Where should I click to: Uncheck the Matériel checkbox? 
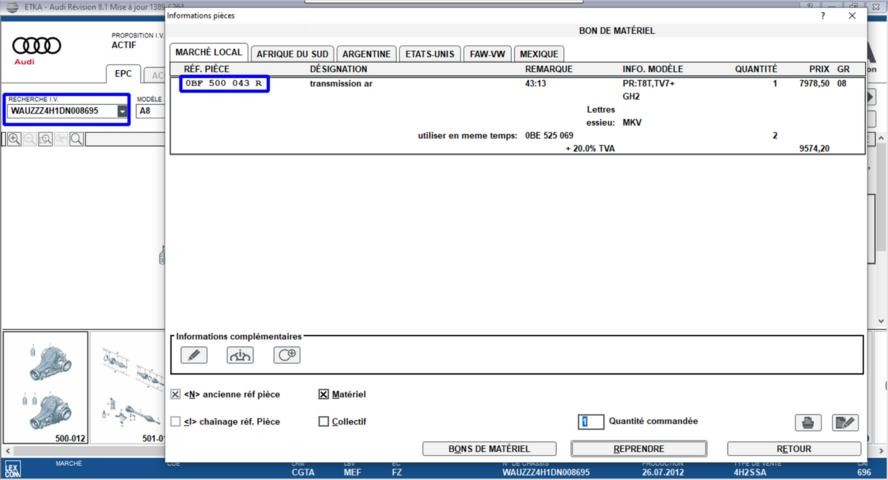pyautogui.click(x=323, y=395)
